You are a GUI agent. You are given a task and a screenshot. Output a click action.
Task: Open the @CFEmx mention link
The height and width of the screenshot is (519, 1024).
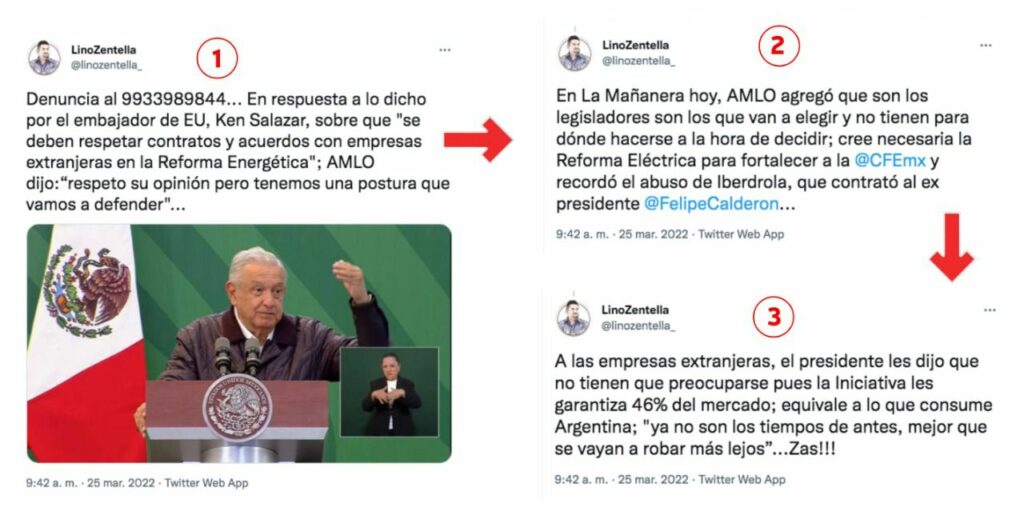890,160
